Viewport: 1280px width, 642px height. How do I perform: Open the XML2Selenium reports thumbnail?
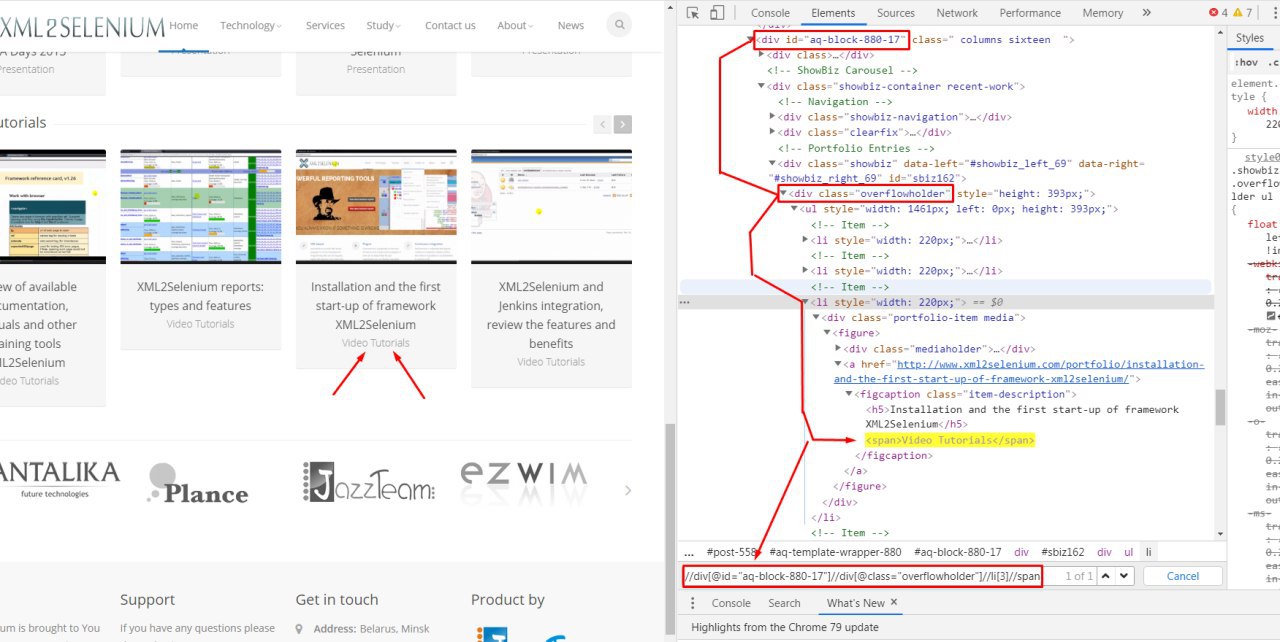tap(201, 207)
